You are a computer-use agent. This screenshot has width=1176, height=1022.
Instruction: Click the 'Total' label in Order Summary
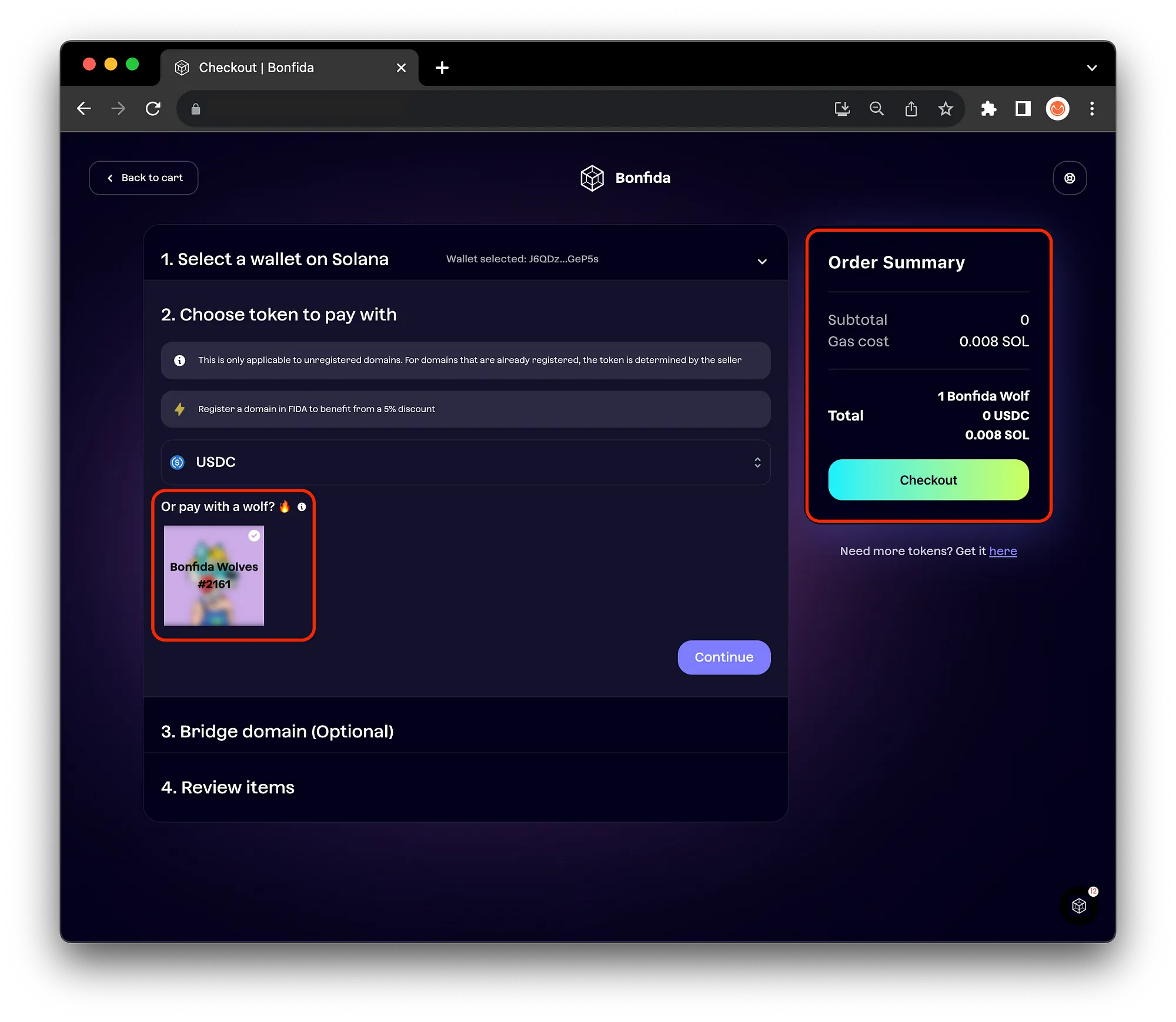[x=846, y=416]
